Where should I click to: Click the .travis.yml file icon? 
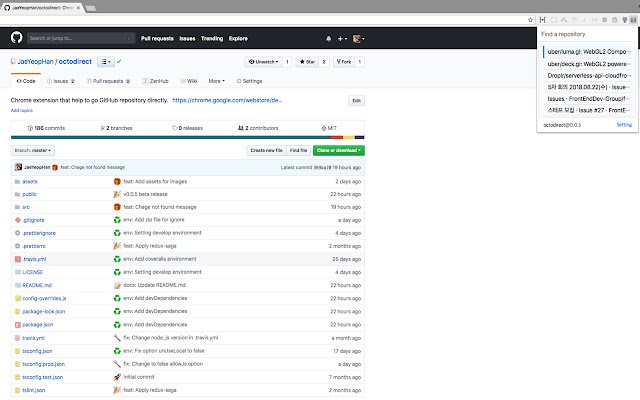coord(18,259)
